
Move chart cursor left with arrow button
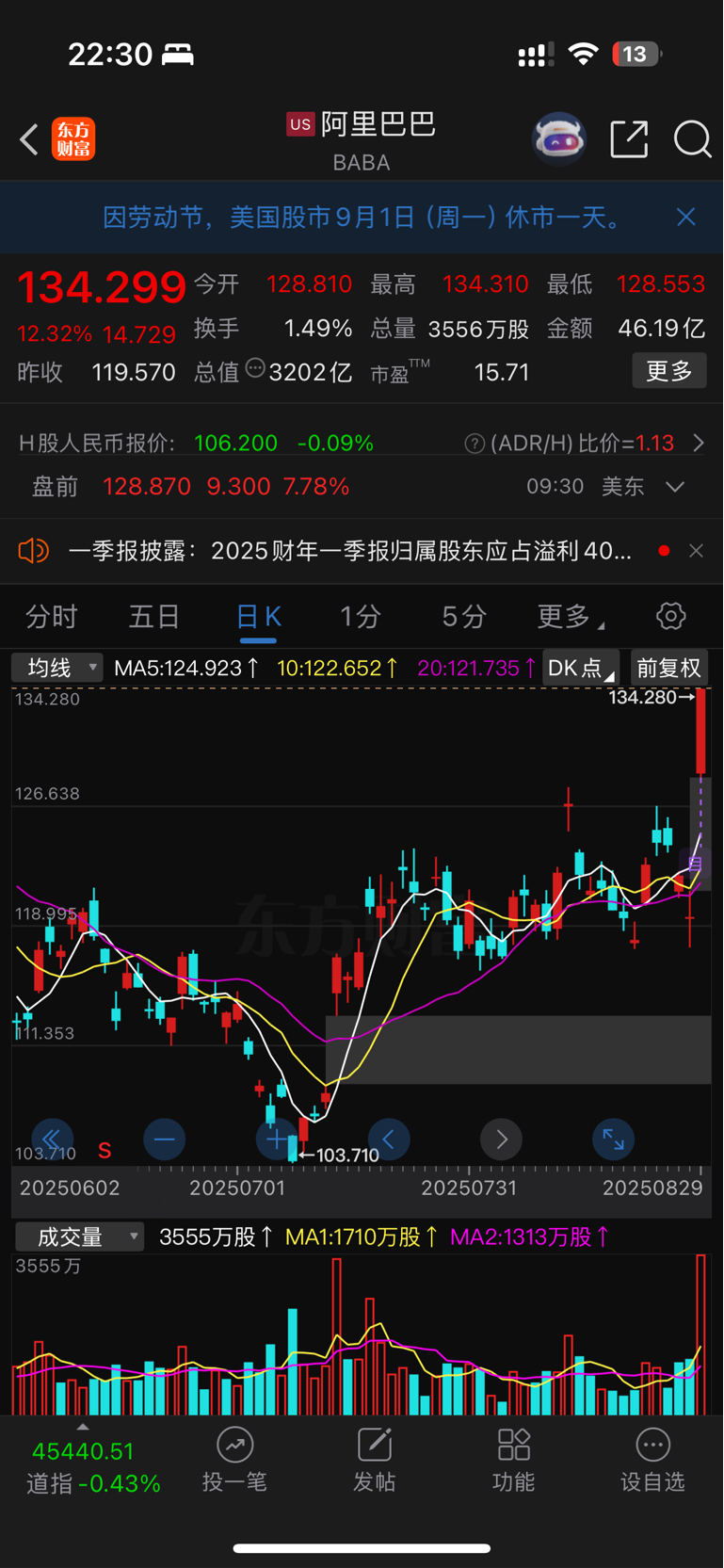coord(389,1140)
